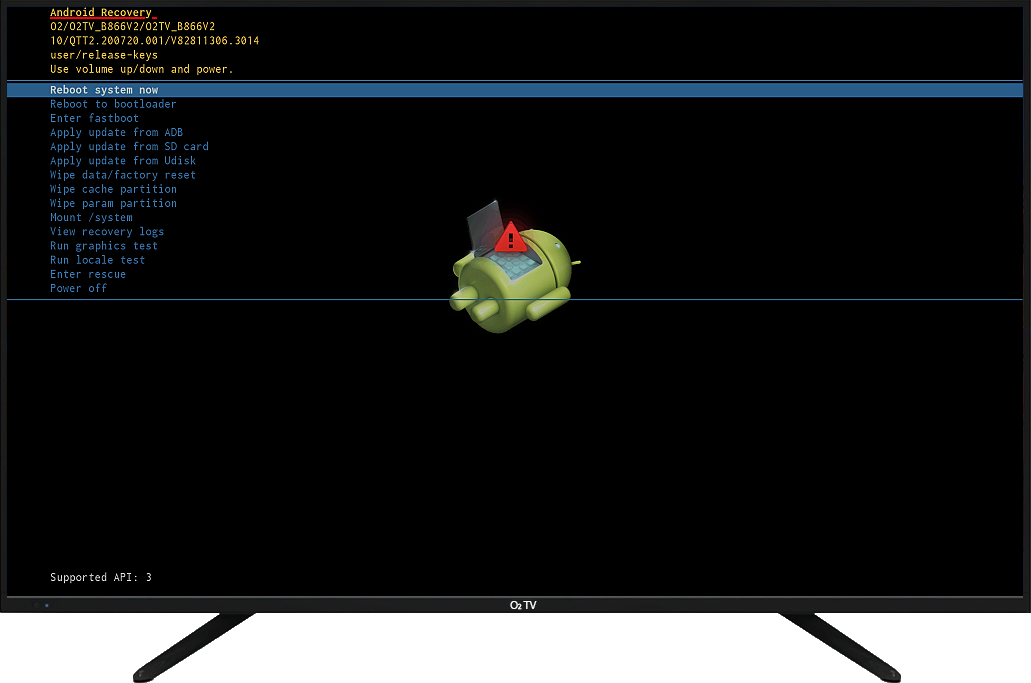Screen dimensions: 1031x683
Task: Select Mount /system entry
Action: pyautogui.click(x=91, y=217)
